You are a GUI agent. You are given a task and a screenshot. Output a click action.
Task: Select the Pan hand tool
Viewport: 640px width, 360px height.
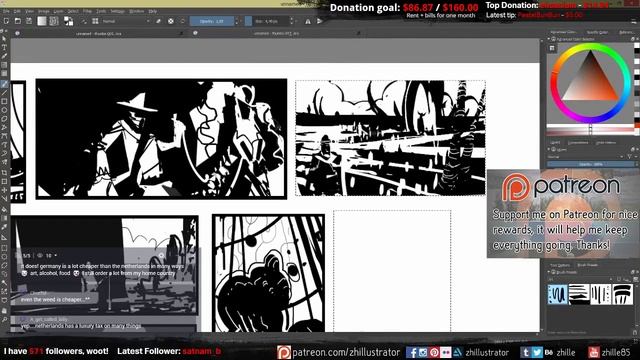[x=4, y=311]
